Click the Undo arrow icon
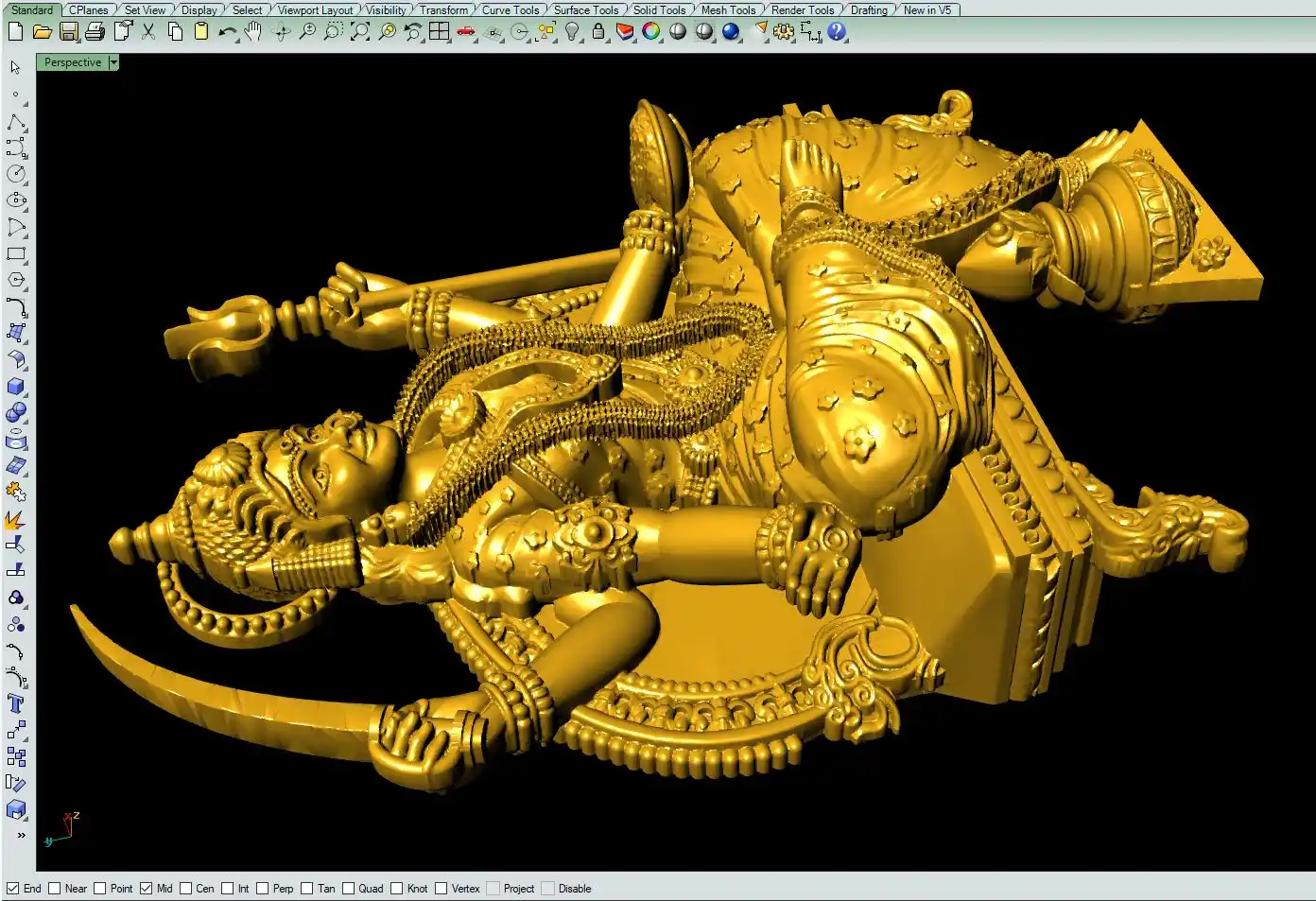Screen dimensions: 1316x901 (227, 32)
